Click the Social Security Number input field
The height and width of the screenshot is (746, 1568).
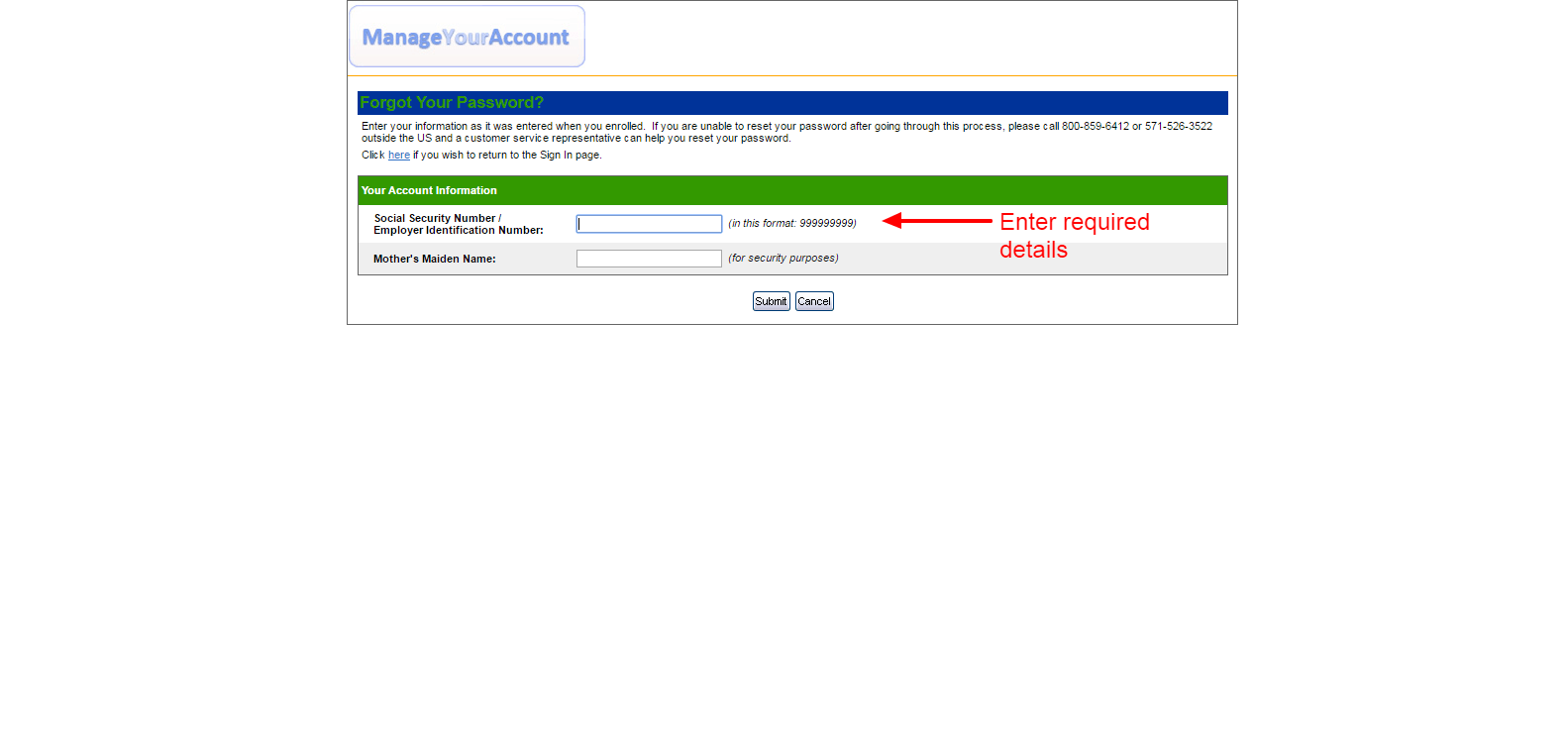[x=649, y=224]
